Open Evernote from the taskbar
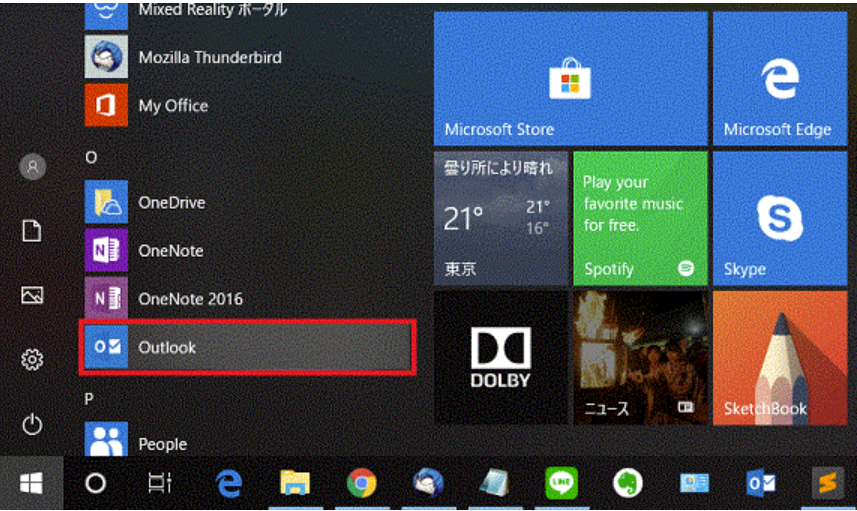 pos(627,483)
